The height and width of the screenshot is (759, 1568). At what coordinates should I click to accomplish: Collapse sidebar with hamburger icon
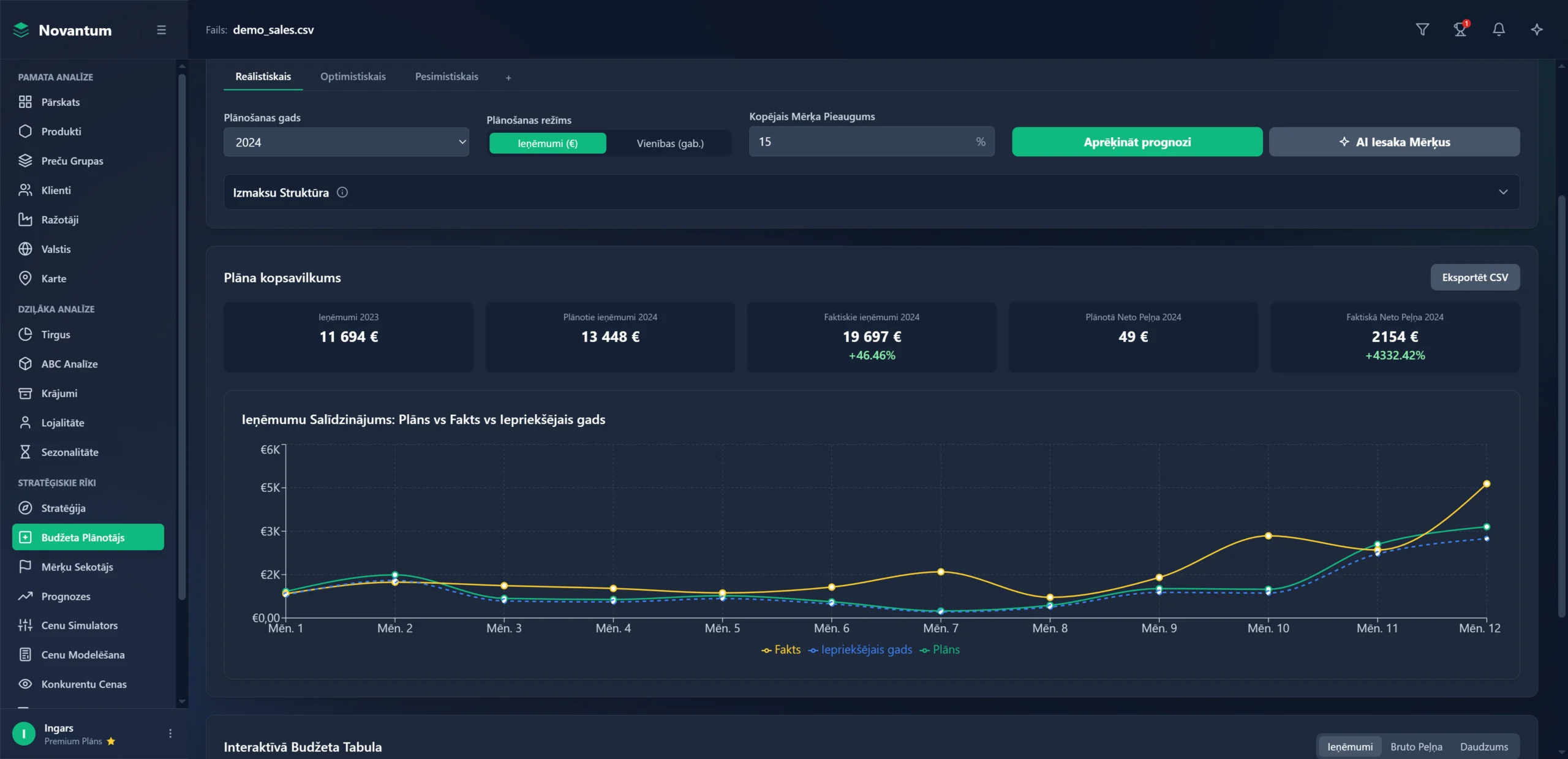point(161,30)
